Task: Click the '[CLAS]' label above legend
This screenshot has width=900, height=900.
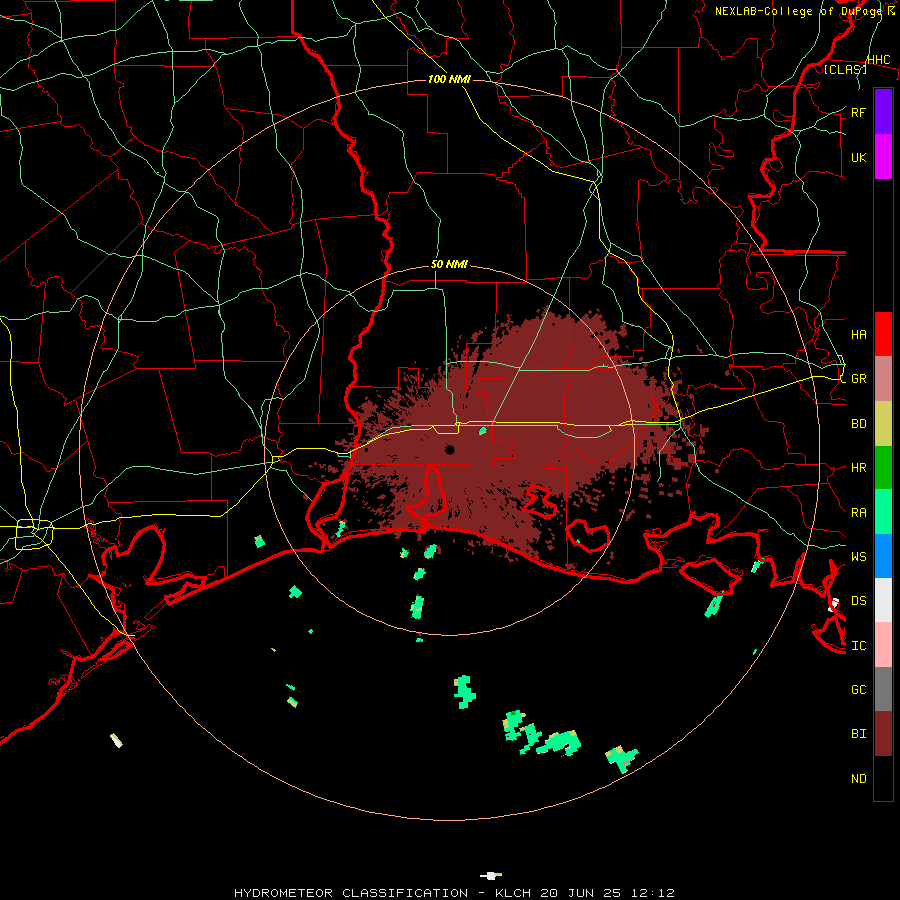Action: point(845,69)
